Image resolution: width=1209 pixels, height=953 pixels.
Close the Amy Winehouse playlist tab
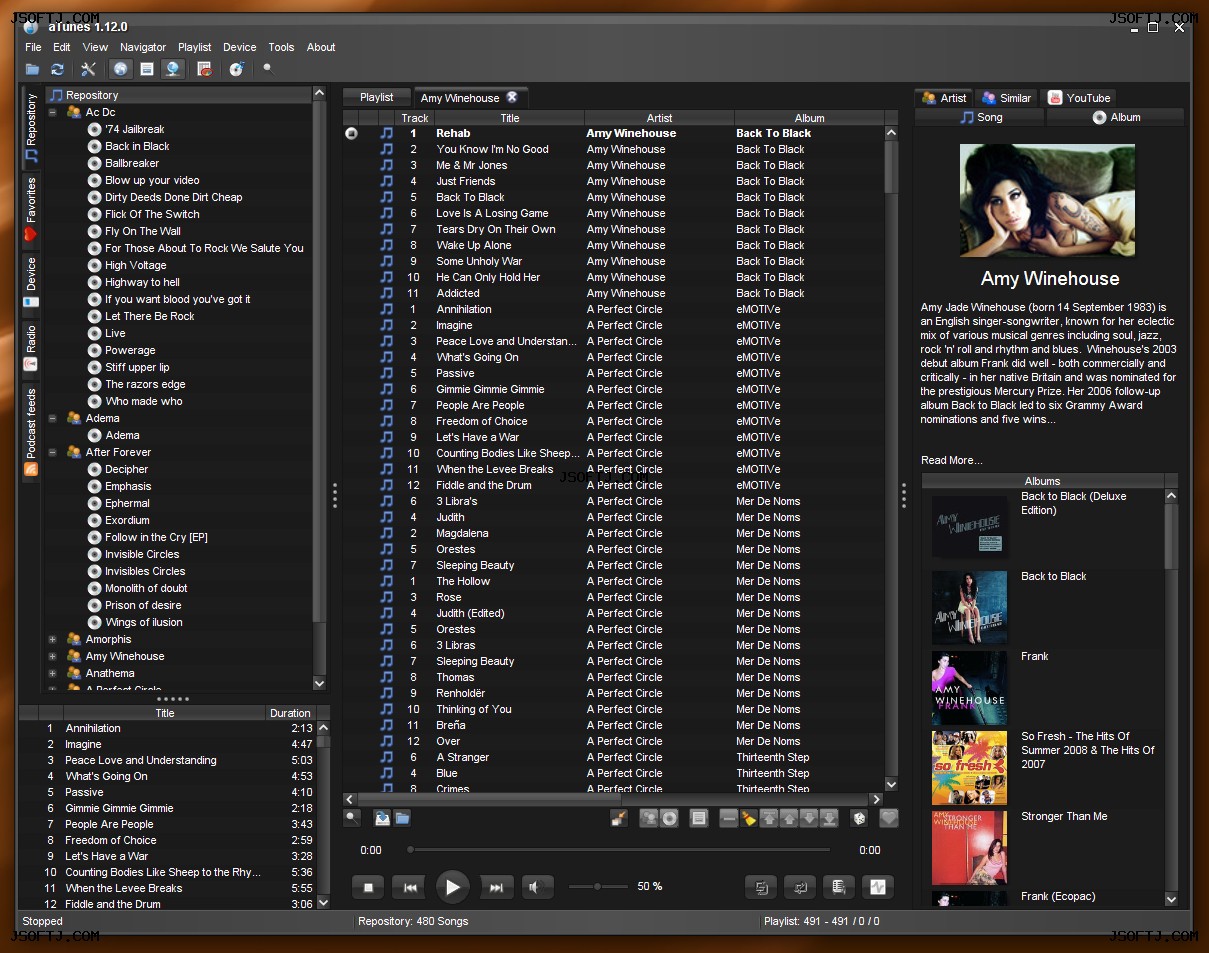pos(512,97)
